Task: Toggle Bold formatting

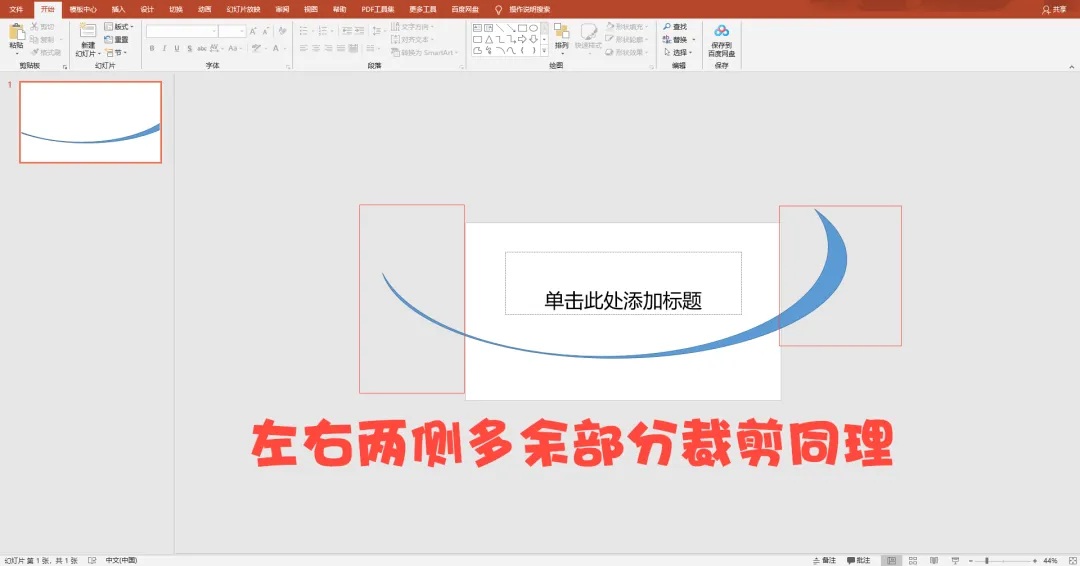Action: pos(152,48)
